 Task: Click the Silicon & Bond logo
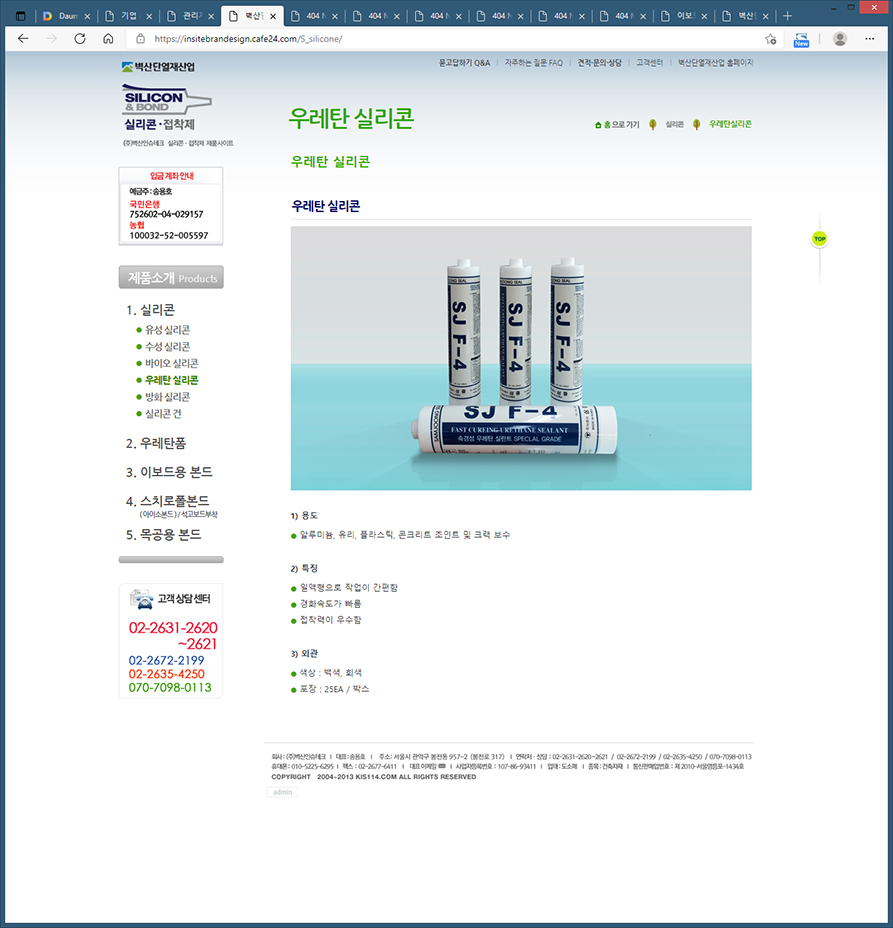(167, 110)
